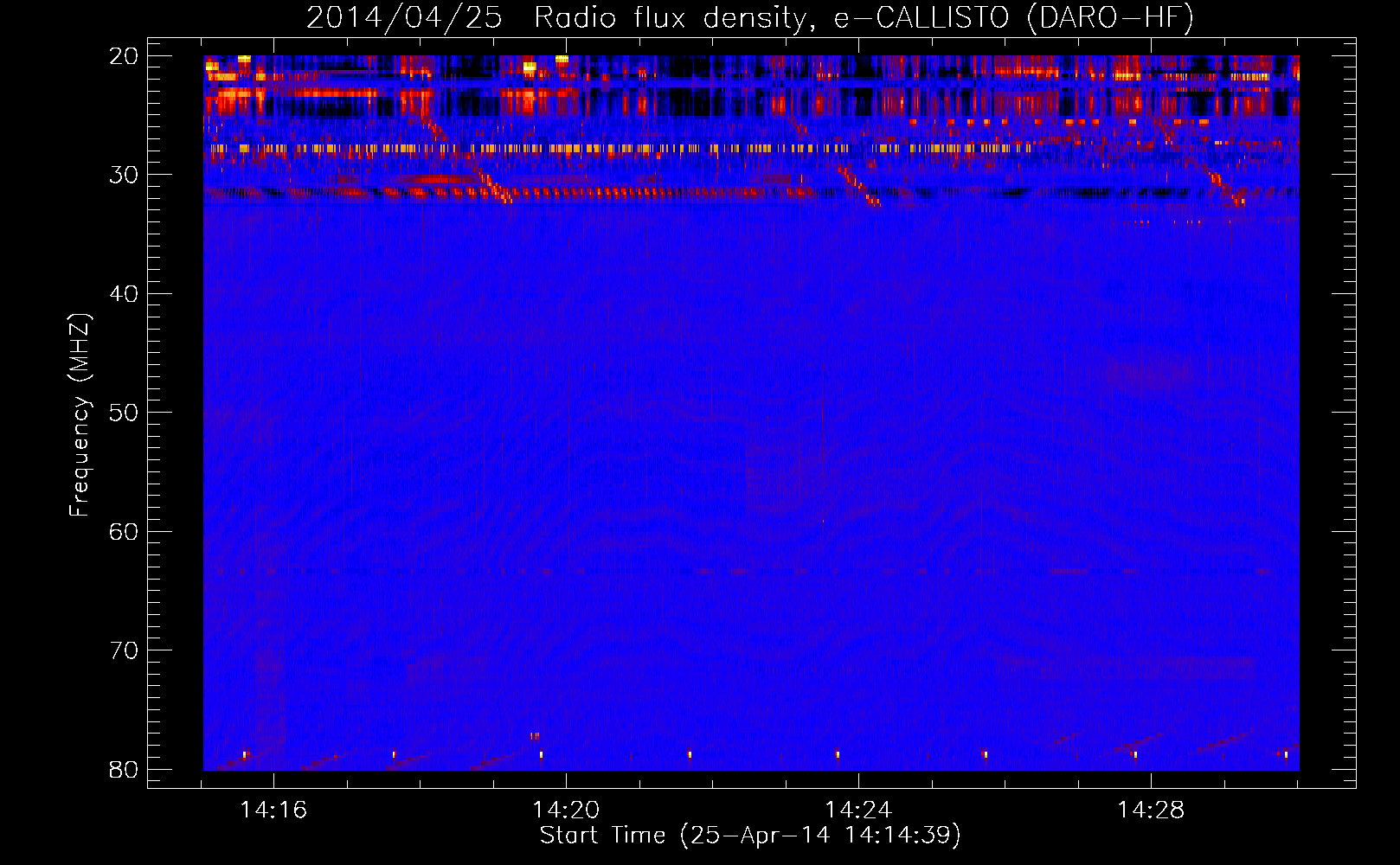Click the 70 frequency tick label
Viewport: 1400px width, 865px height.
pyautogui.click(x=124, y=650)
